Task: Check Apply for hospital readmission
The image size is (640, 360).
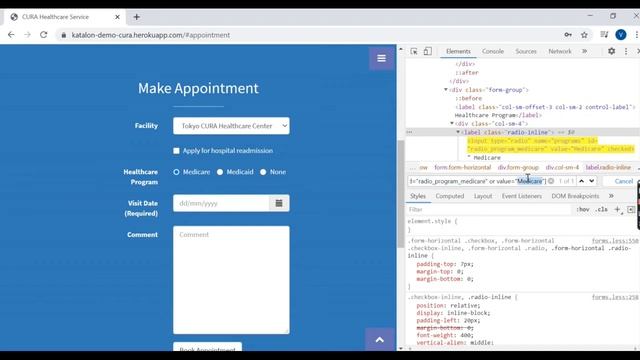Action: tap(176, 151)
